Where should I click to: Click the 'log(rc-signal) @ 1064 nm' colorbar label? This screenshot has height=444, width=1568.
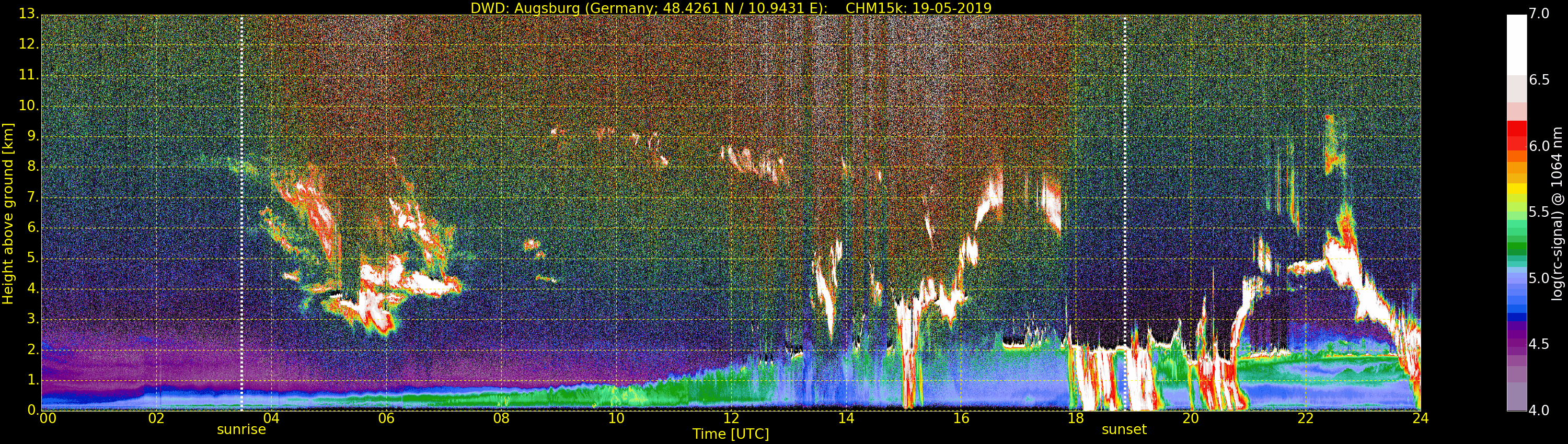1558,213
